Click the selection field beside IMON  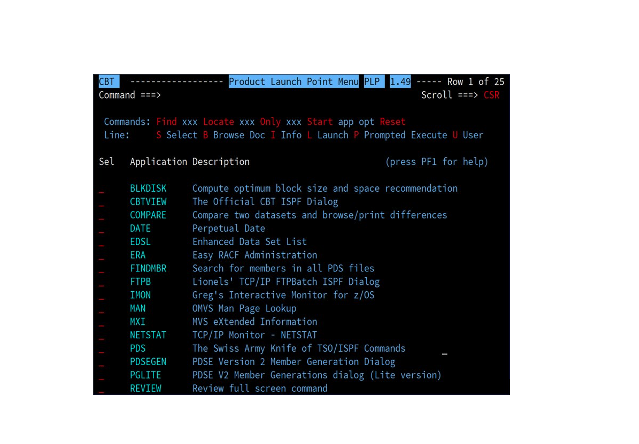pyautogui.click(x=101, y=296)
